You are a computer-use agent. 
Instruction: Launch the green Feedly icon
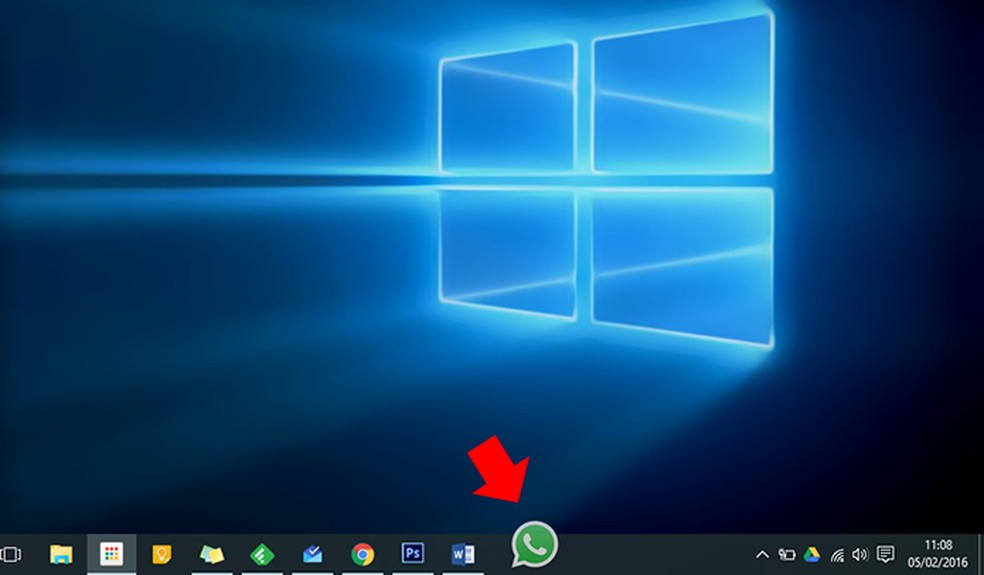[262, 555]
